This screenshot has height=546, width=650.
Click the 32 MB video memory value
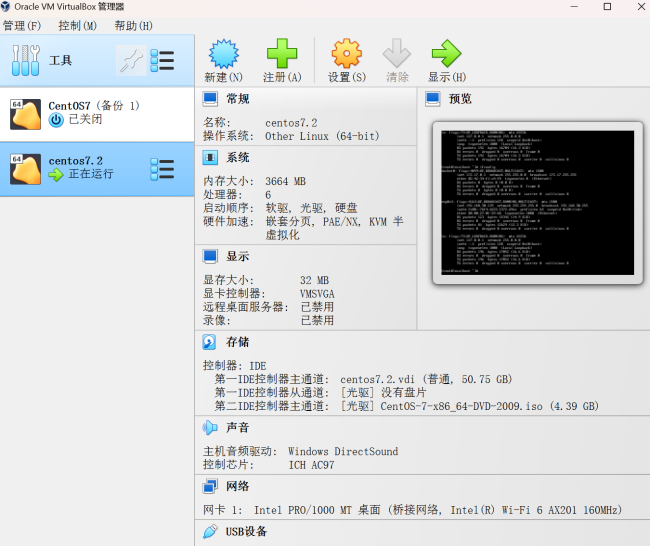314,281
